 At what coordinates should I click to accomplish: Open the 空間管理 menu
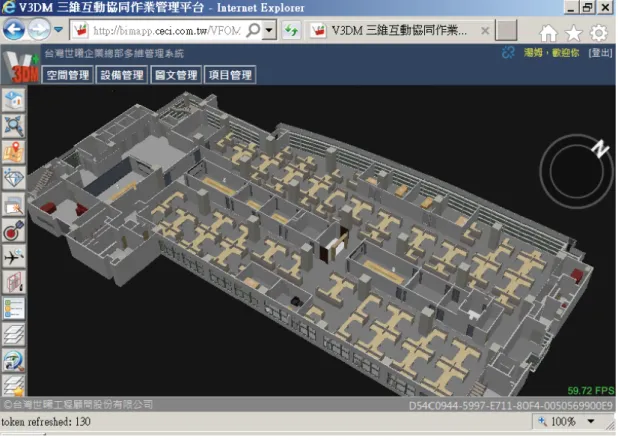pos(68,75)
